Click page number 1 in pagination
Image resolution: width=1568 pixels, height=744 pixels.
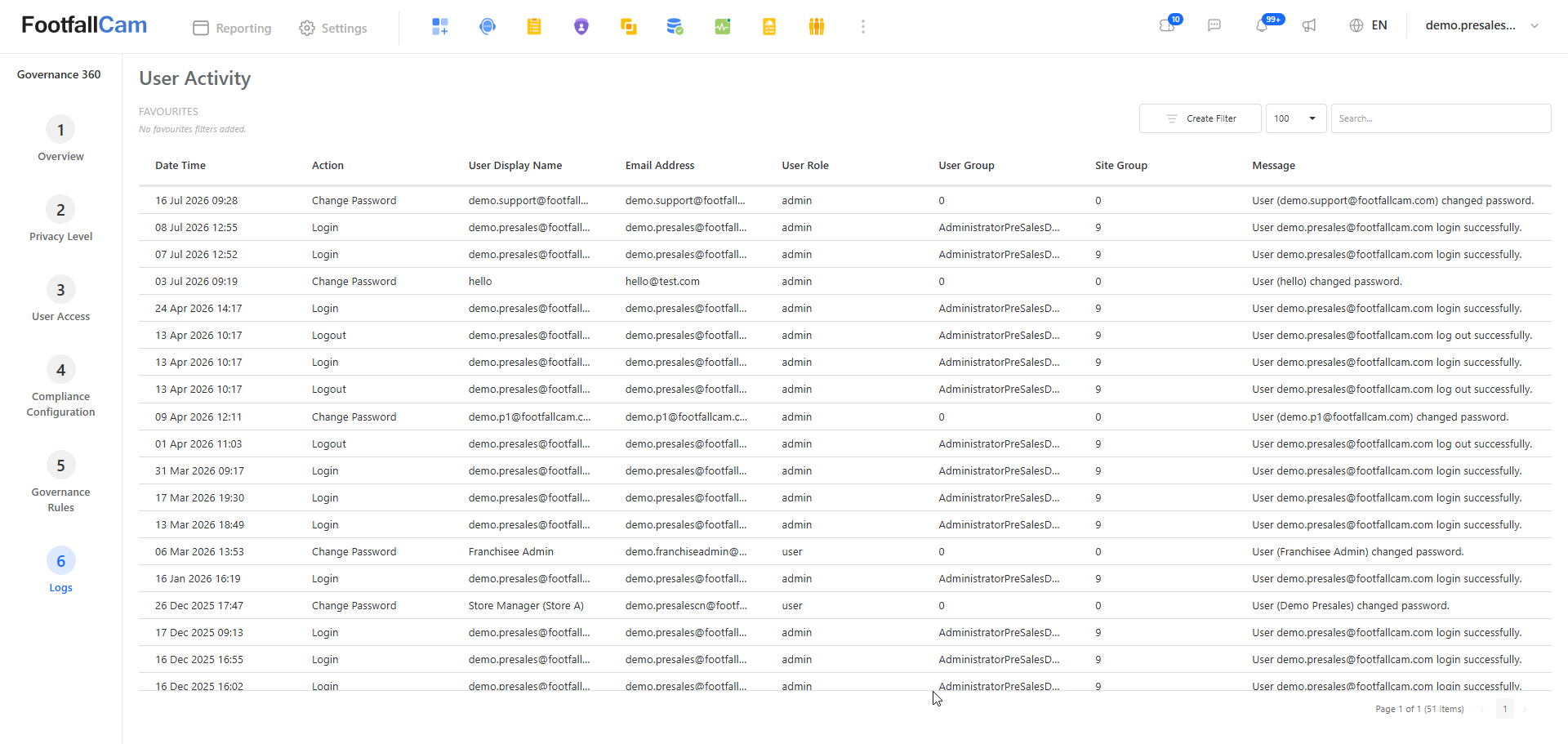point(1505,709)
